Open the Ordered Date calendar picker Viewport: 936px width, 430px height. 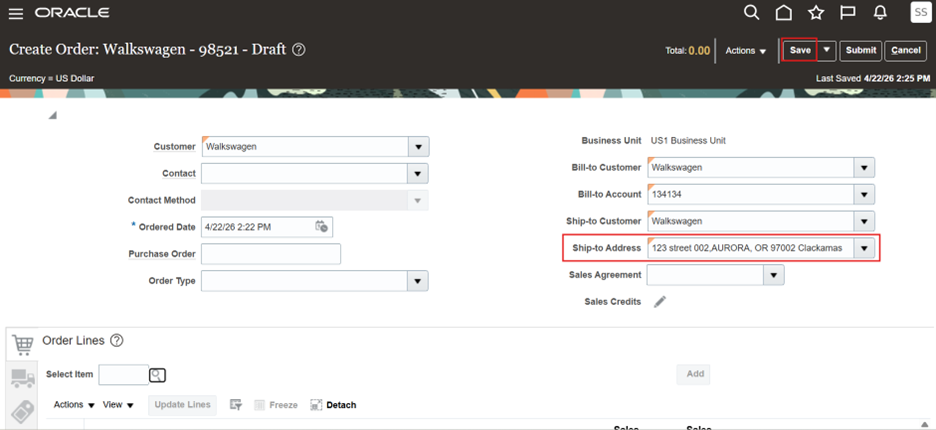321,226
